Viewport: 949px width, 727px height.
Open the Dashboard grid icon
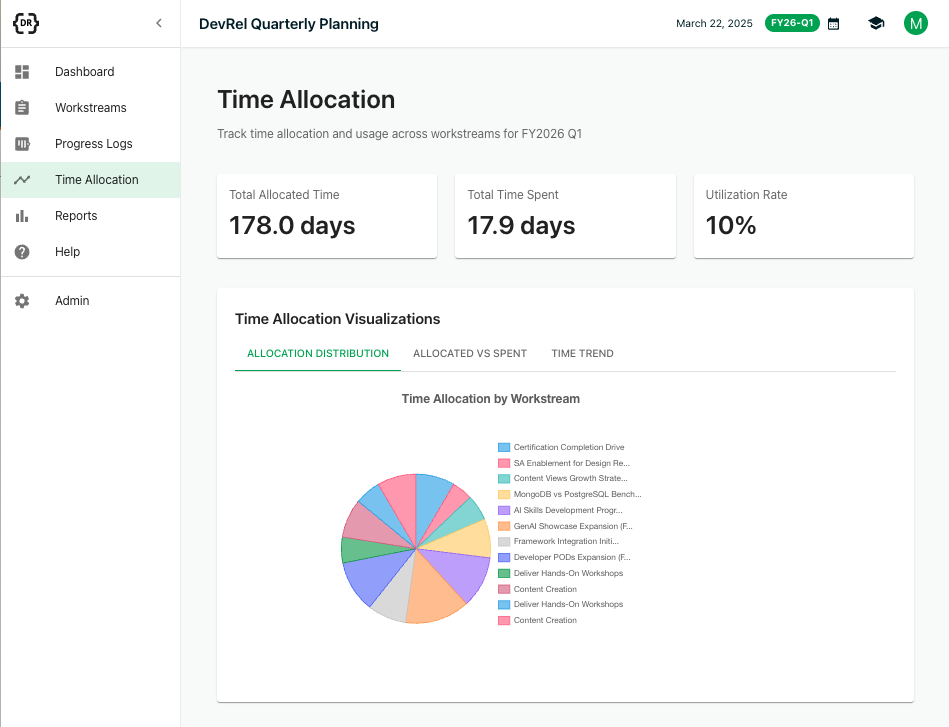[22, 72]
